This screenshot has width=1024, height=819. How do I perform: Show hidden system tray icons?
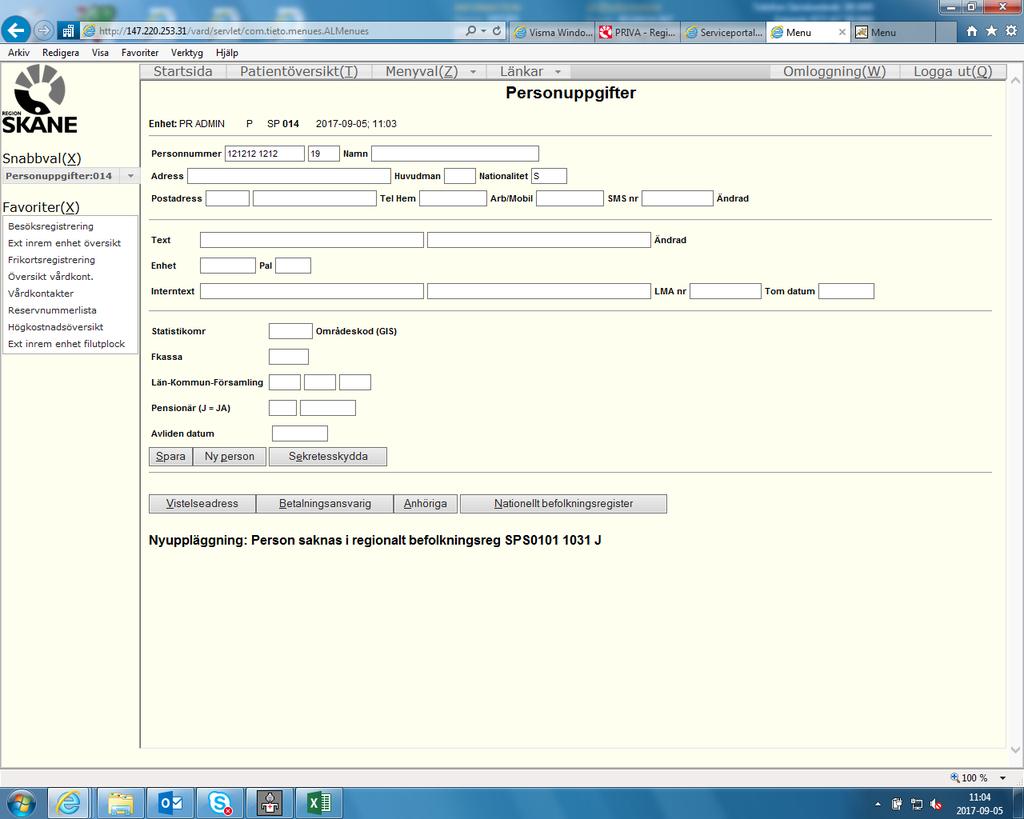[878, 804]
